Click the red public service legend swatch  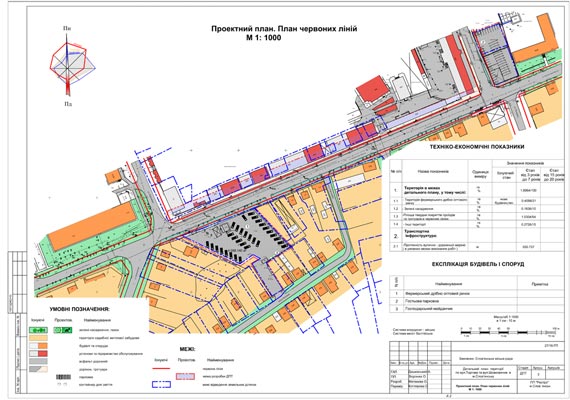38,353
